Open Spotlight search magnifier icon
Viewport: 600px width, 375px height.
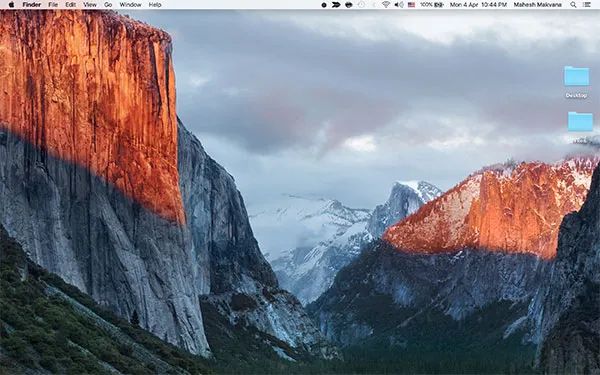pos(573,5)
